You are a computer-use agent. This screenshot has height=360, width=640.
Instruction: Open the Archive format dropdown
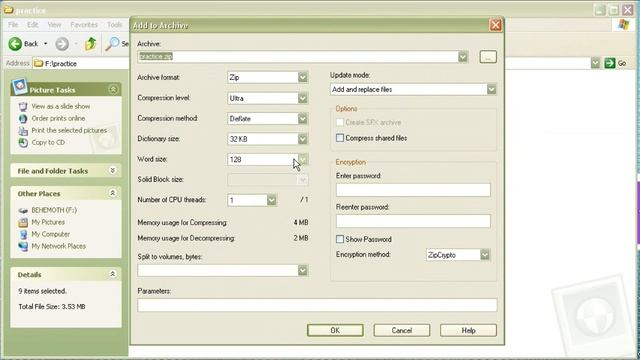(x=302, y=77)
